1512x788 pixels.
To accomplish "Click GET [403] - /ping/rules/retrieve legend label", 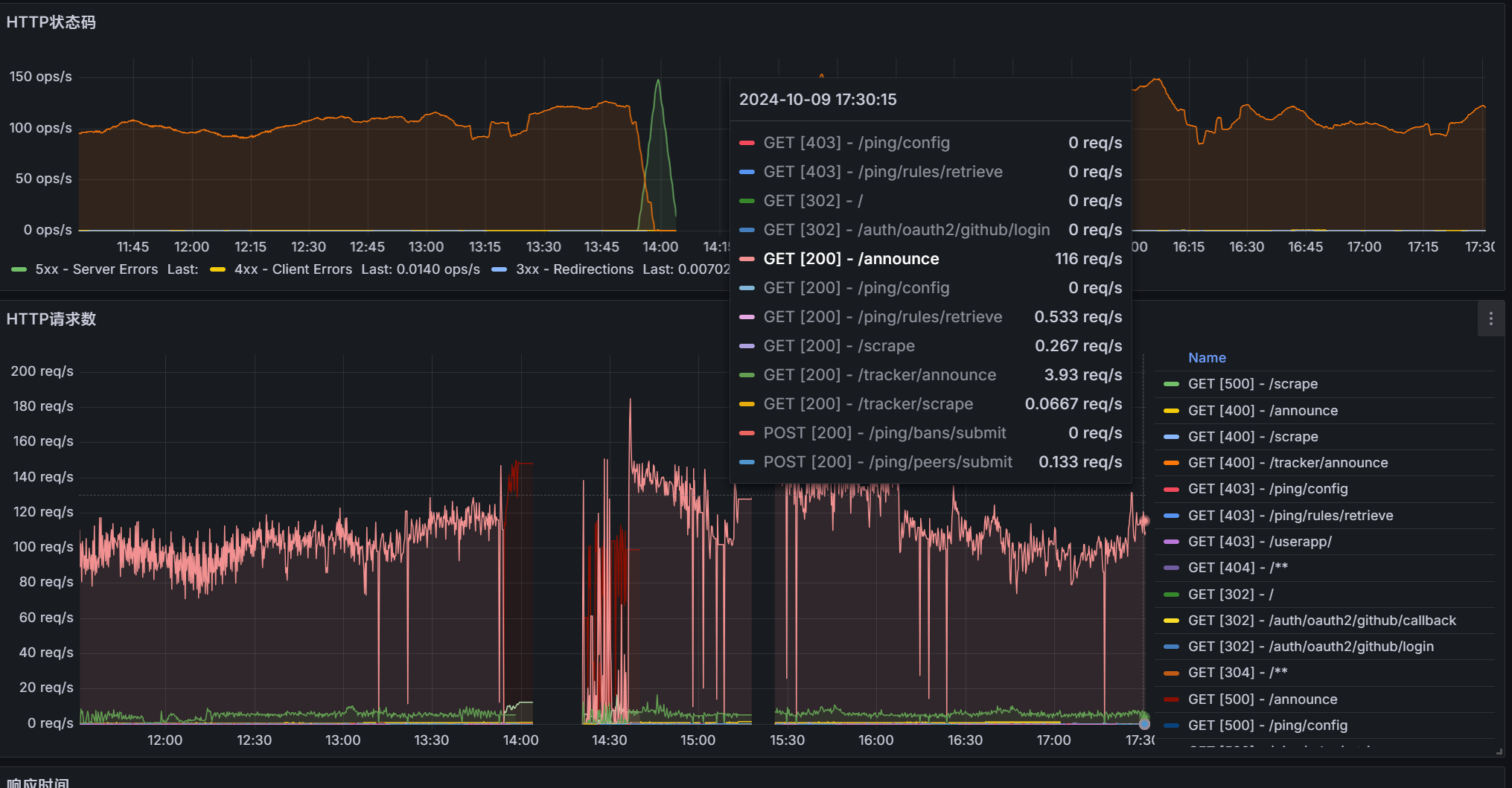I will pos(1290,516).
